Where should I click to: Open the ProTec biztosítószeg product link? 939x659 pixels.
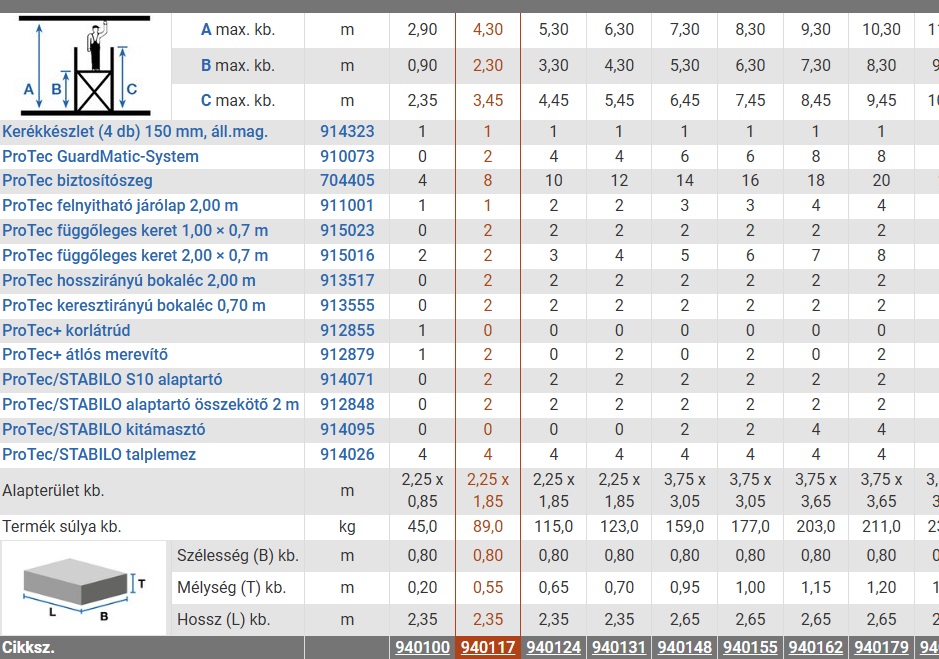(77, 180)
